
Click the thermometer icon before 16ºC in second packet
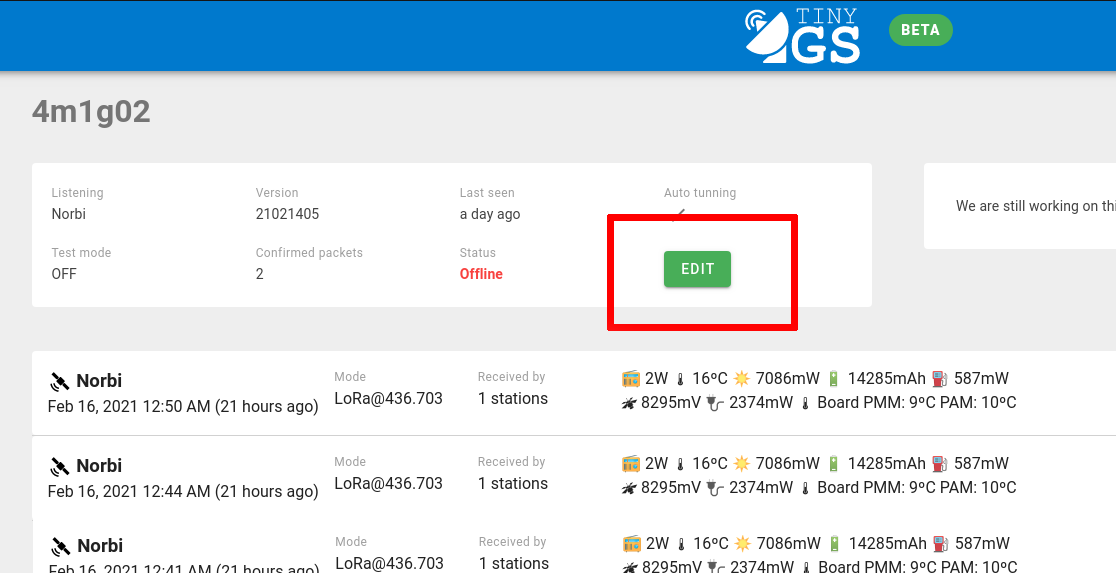point(680,464)
